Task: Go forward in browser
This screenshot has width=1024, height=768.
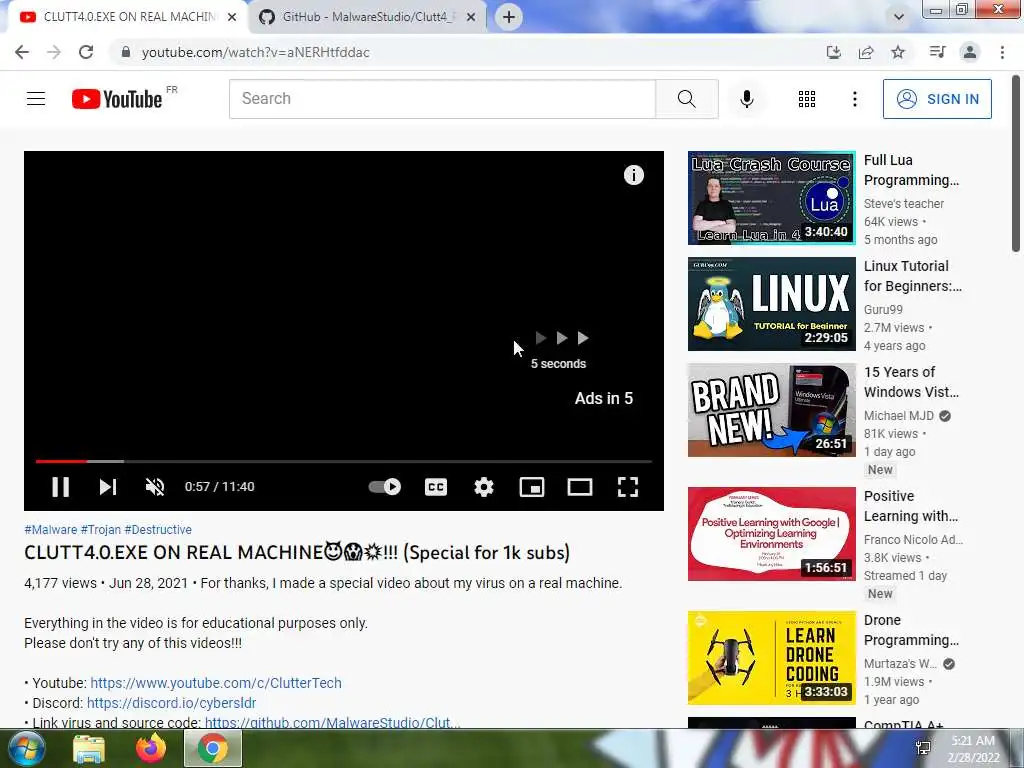Action: (x=54, y=52)
